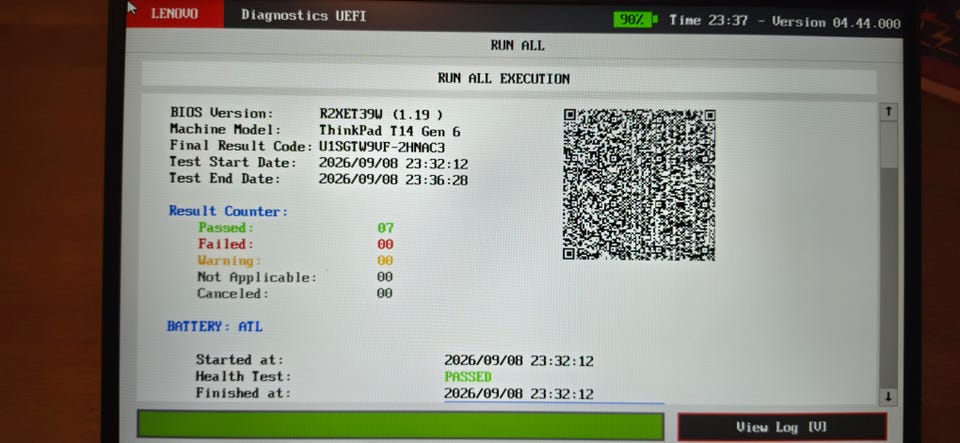Click the green test progress bar
This screenshot has width=960, height=443.
click(x=400, y=425)
